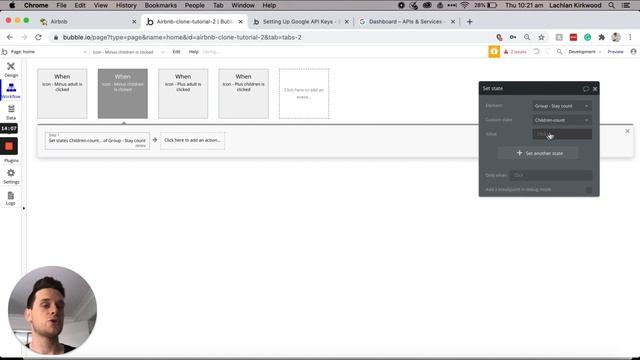The height and width of the screenshot is (360, 640).
Task: Open the People menu in menu bar
Action: [194, 5]
